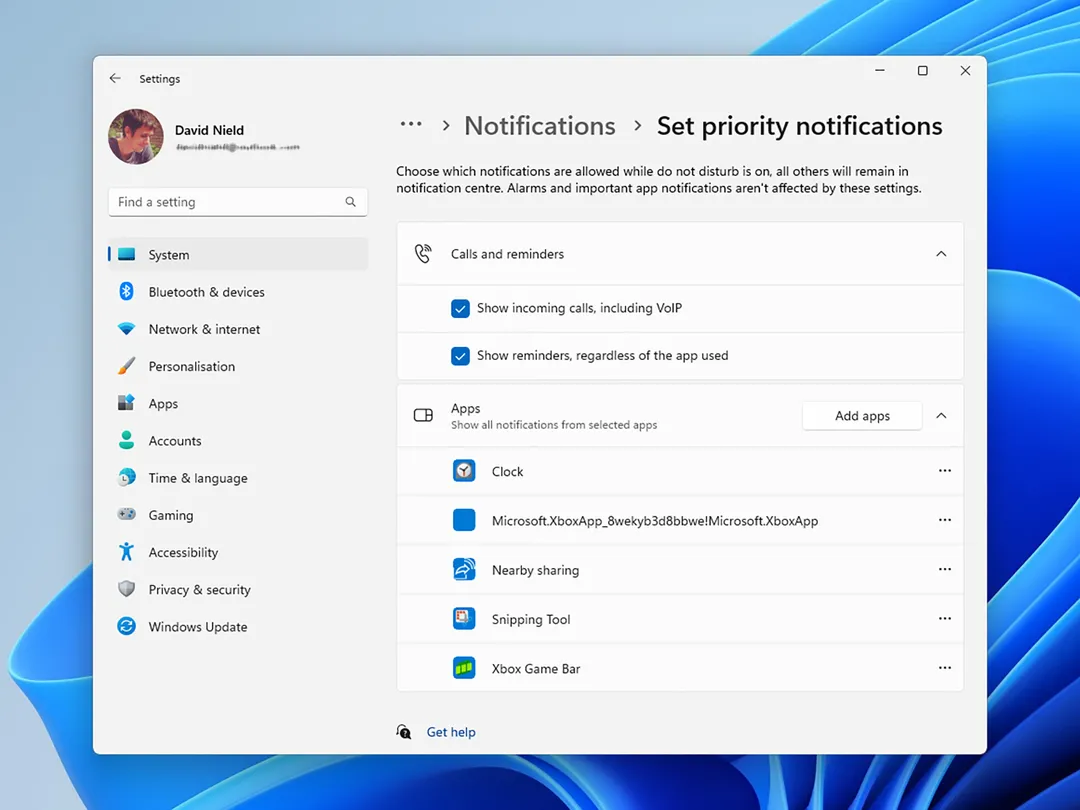
Task: Click the Get help chat icon
Action: (404, 731)
